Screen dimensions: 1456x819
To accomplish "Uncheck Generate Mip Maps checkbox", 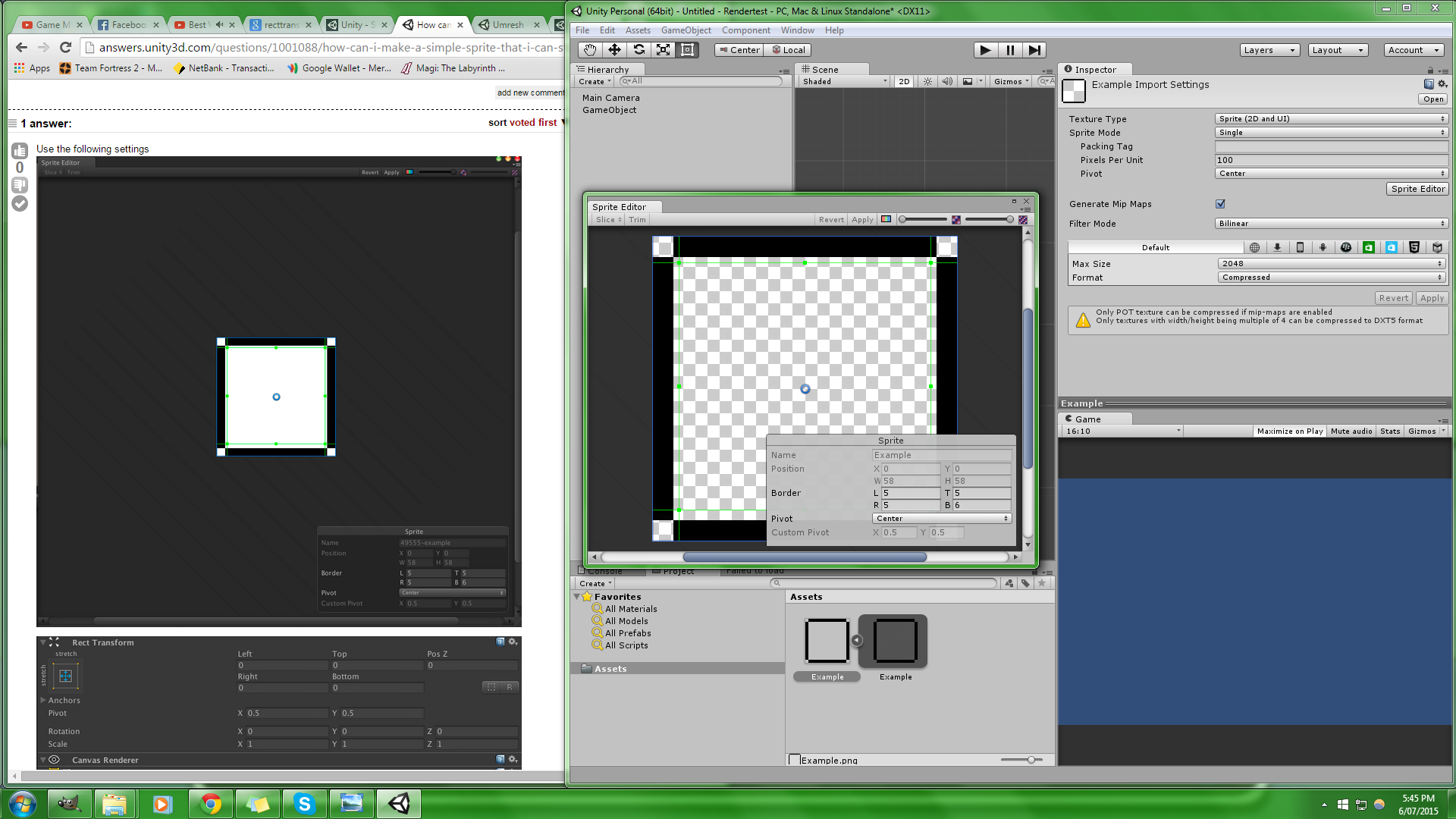I will (x=1220, y=204).
